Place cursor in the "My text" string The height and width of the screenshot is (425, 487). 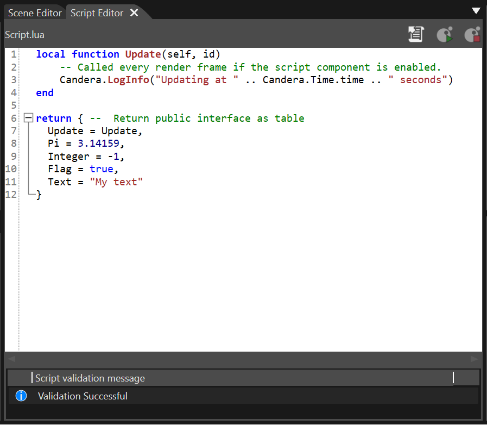point(116,182)
